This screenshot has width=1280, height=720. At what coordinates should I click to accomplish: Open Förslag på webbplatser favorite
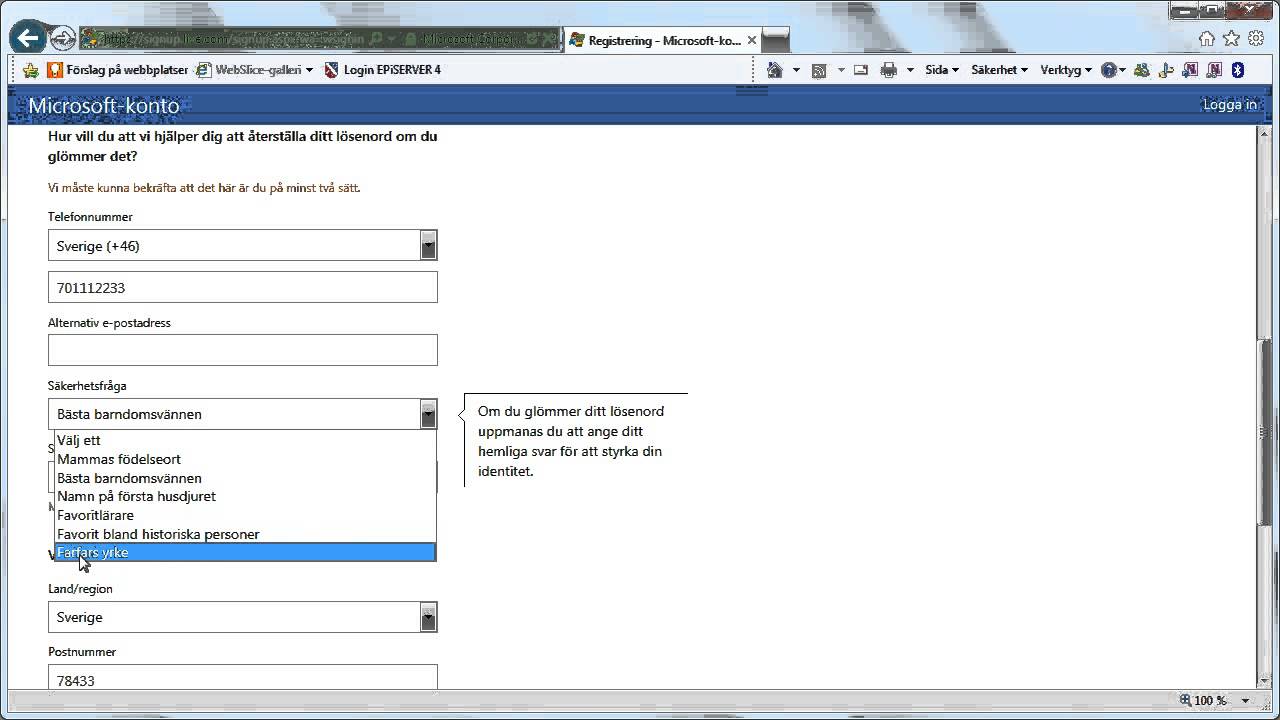pos(118,70)
